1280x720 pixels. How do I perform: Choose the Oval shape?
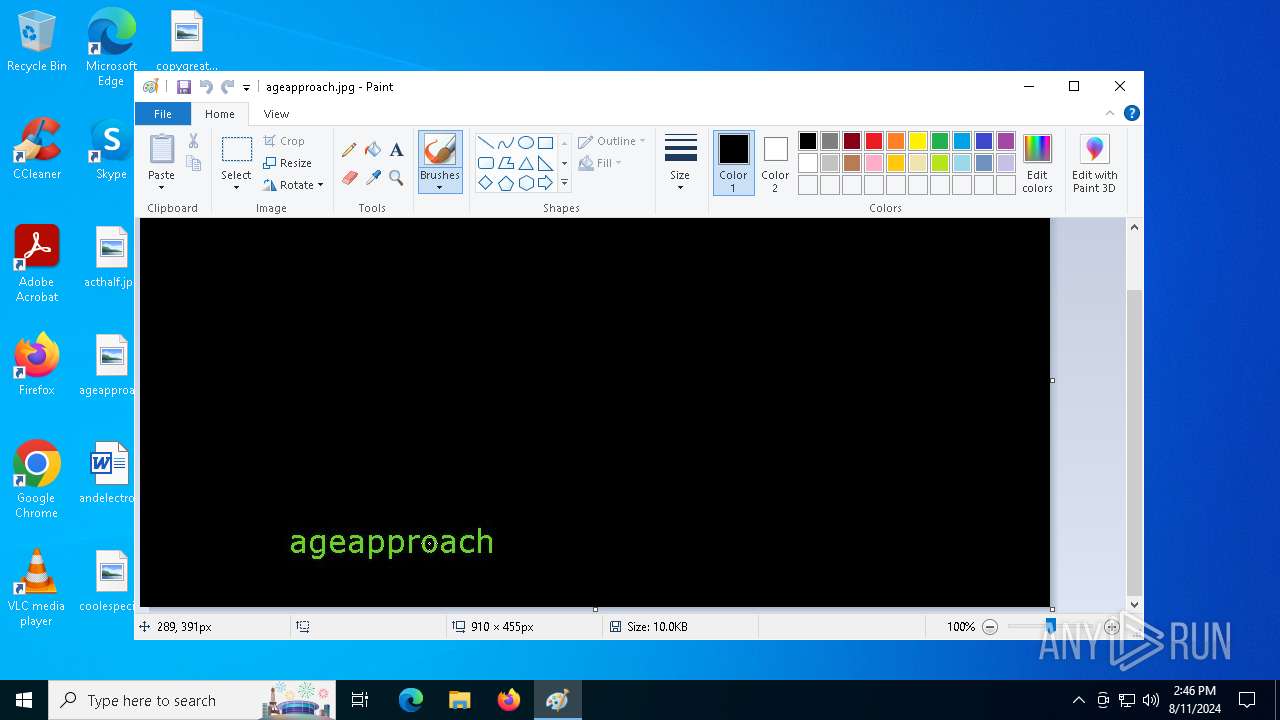pos(525,142)
